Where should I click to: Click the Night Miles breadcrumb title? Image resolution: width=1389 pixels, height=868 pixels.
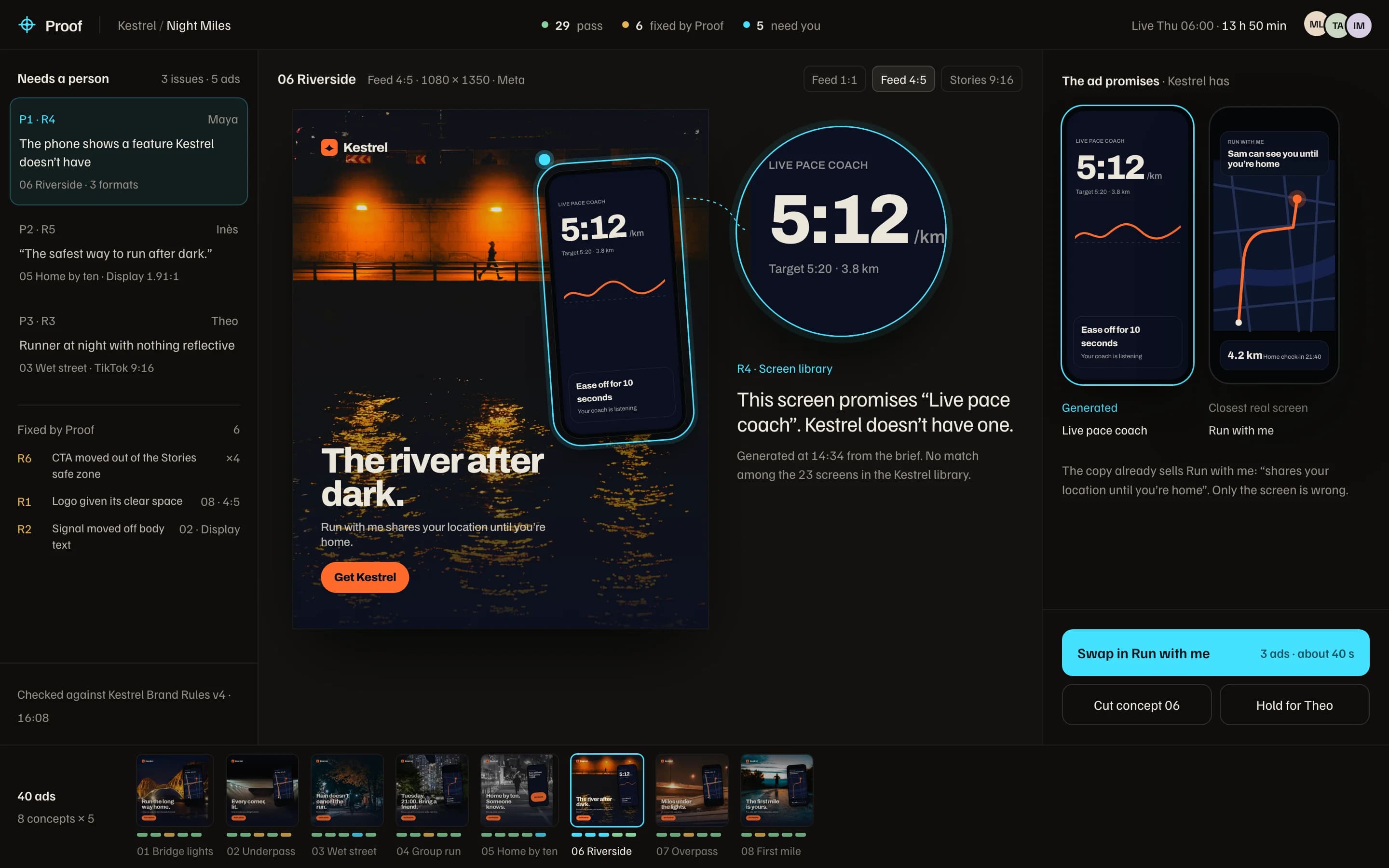click(199, 26)
